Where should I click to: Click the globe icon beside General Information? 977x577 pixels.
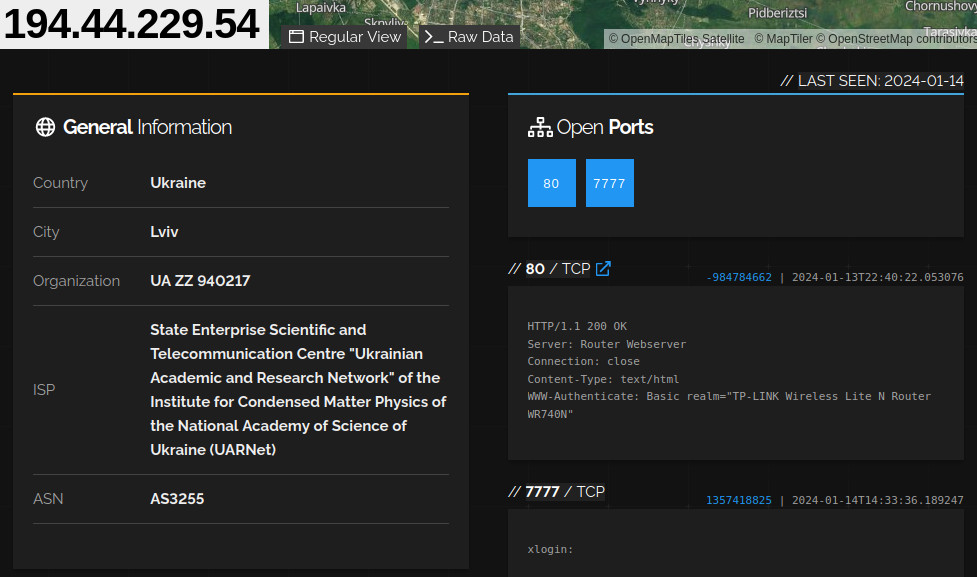pos(45,127)
